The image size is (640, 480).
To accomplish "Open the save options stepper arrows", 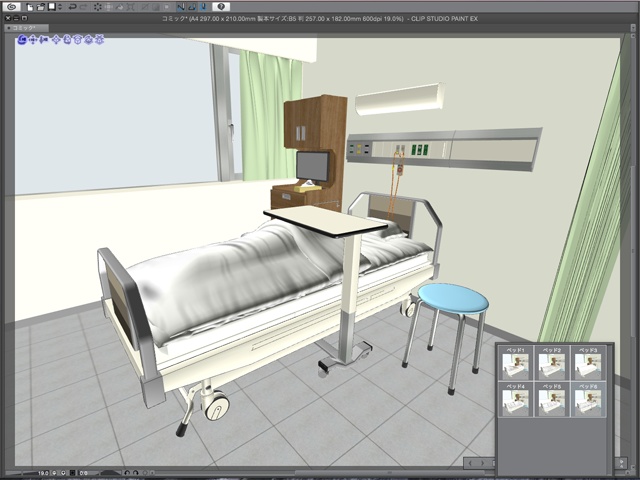I will point(60,7).
